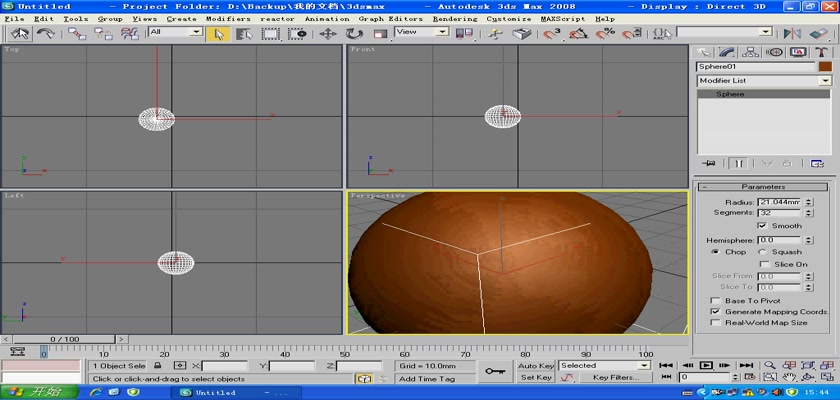Select the Squash radio button
This screenshot has height=400, width=840.
[x=762, y=252]
